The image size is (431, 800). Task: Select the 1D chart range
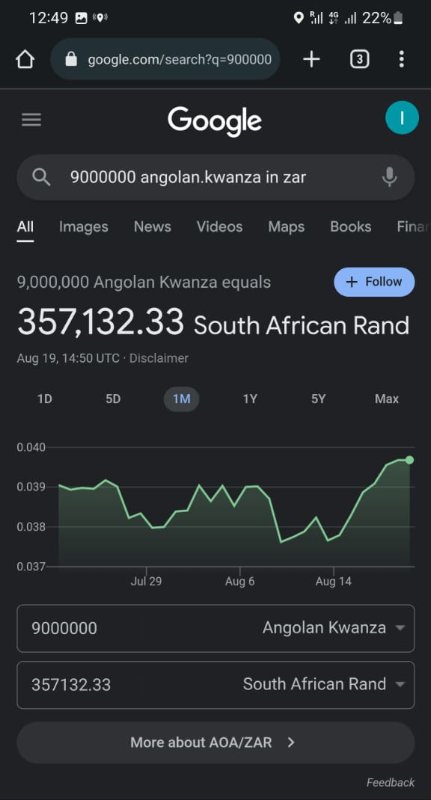(45, 399)
